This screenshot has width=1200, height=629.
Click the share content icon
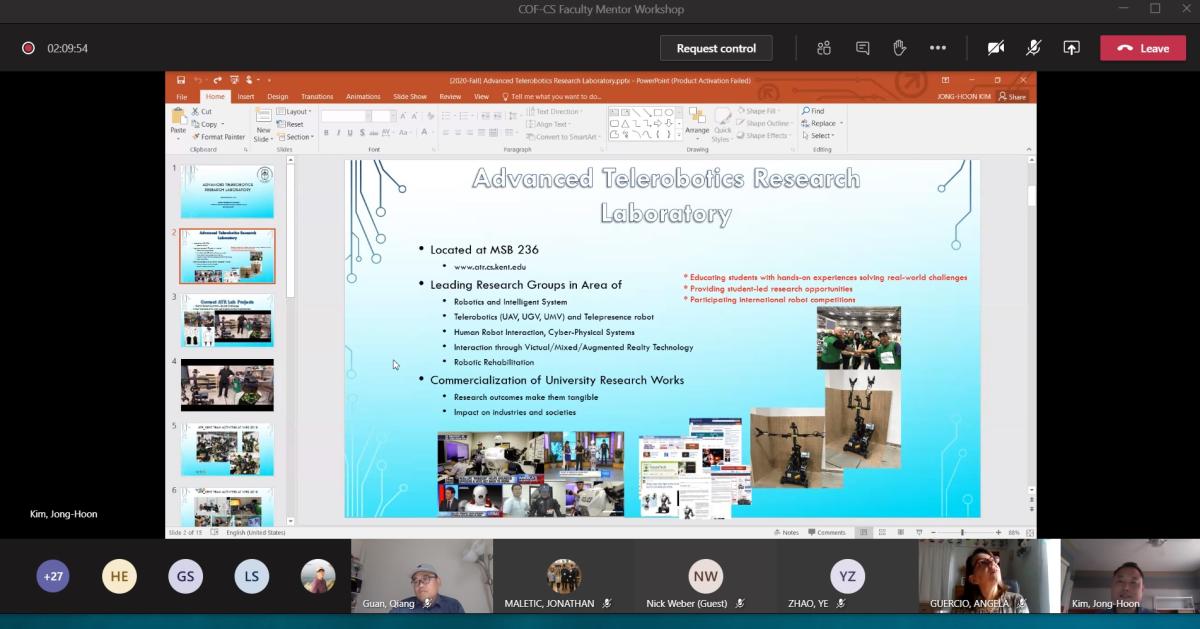coord(1071,48)
